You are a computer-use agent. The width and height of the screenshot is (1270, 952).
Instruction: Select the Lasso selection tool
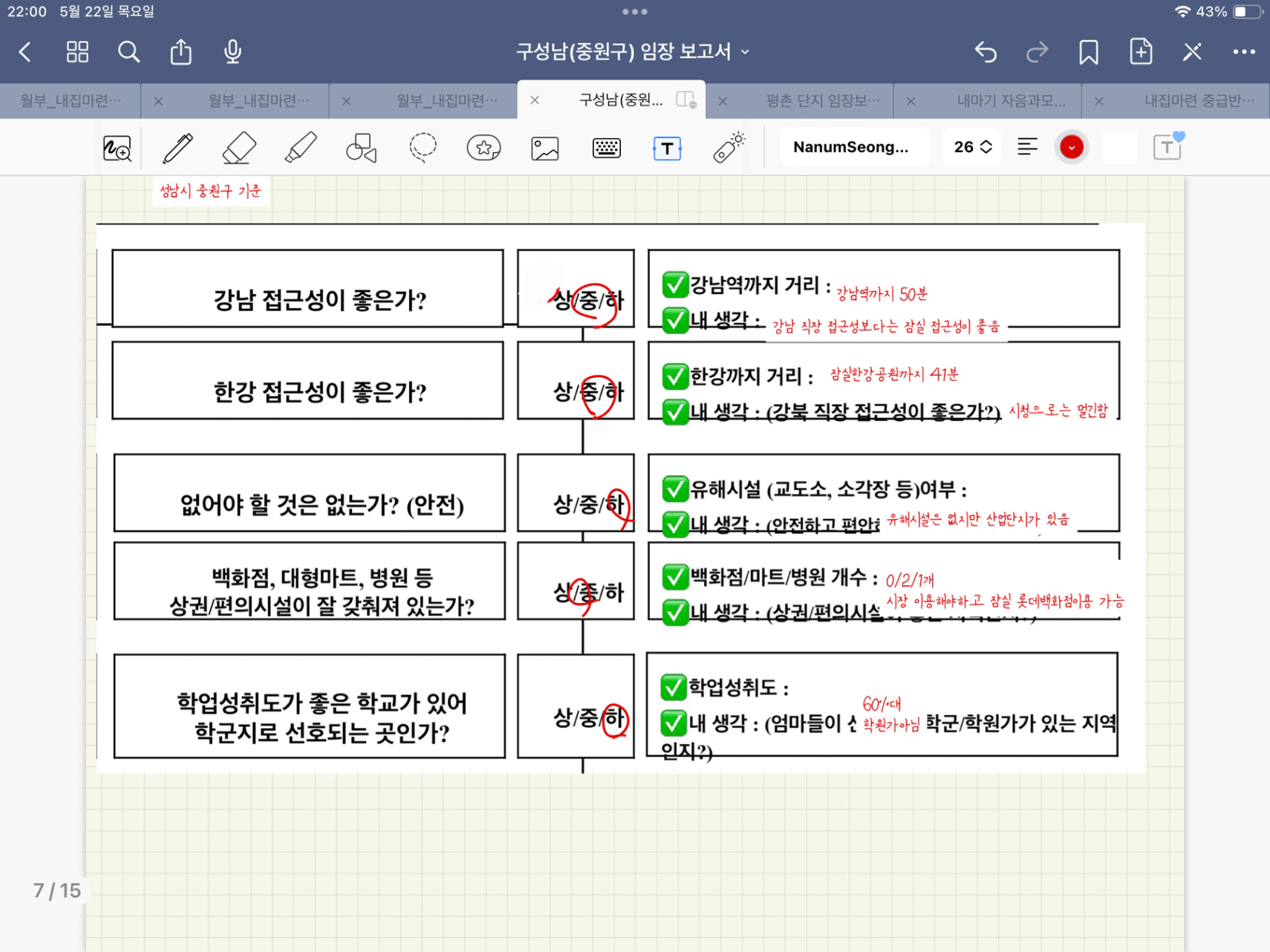[423, 148]
